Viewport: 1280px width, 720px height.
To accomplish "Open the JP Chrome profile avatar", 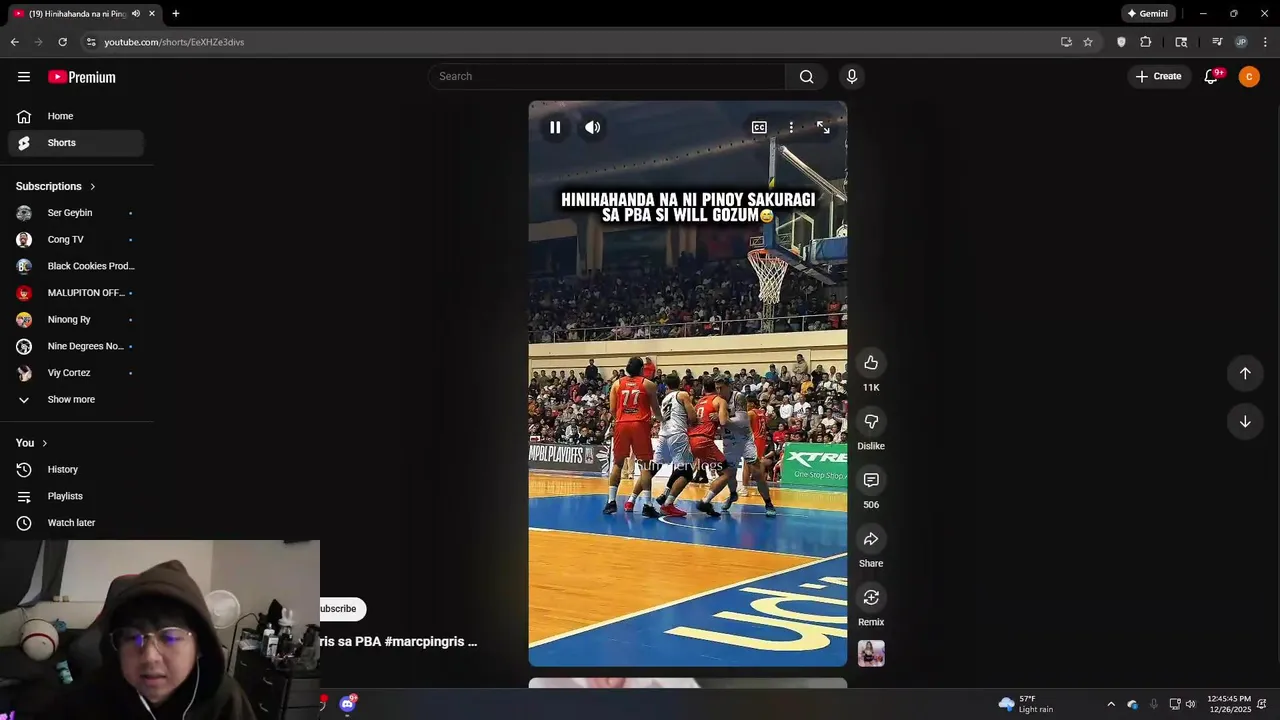I will coord(1241,42).
